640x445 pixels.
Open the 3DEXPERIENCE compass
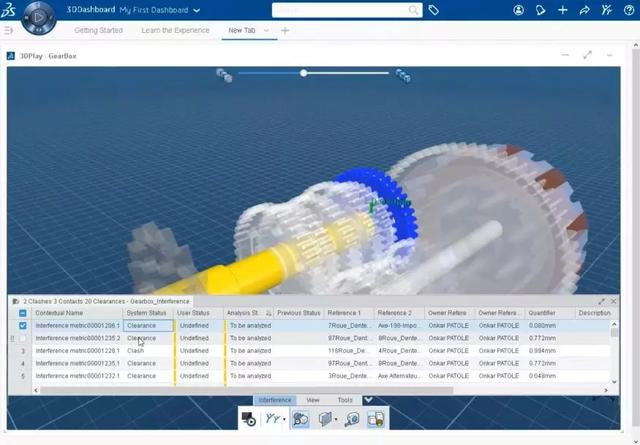pos(38,17)
